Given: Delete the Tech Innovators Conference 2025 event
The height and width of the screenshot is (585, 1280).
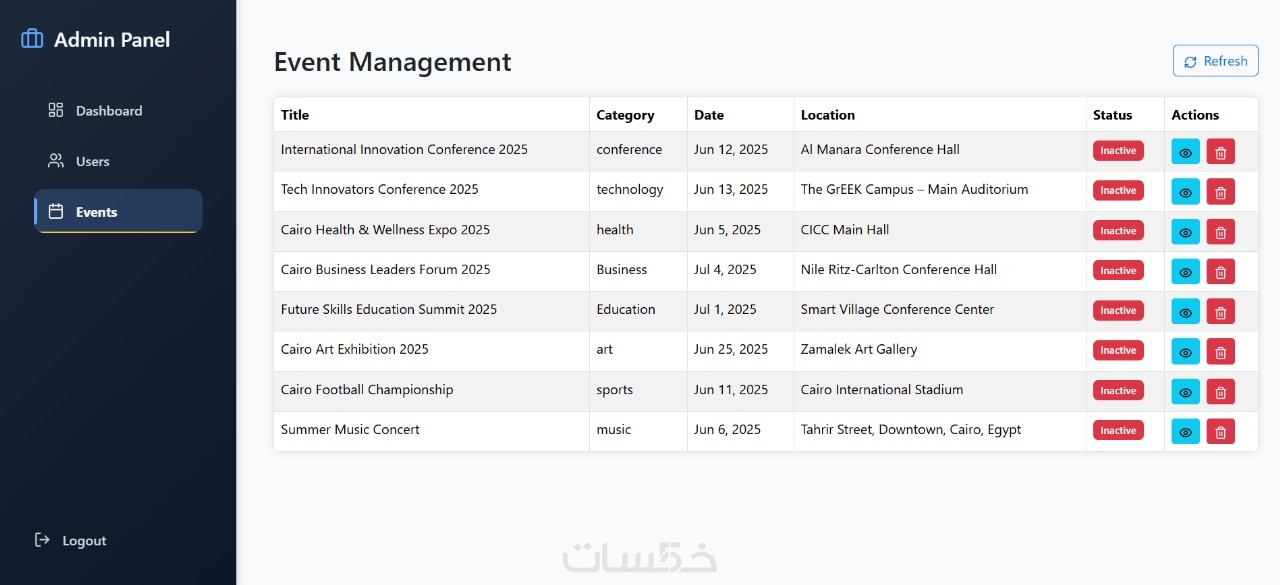Looking at the screenshot, I should coord(1220,191).
